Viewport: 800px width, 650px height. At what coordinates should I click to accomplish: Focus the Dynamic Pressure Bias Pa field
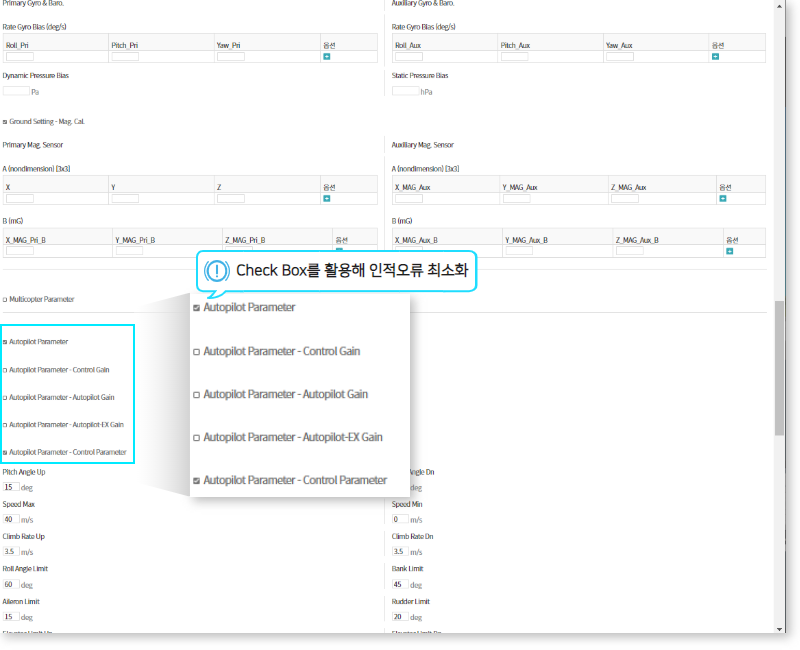click(16, 91)
